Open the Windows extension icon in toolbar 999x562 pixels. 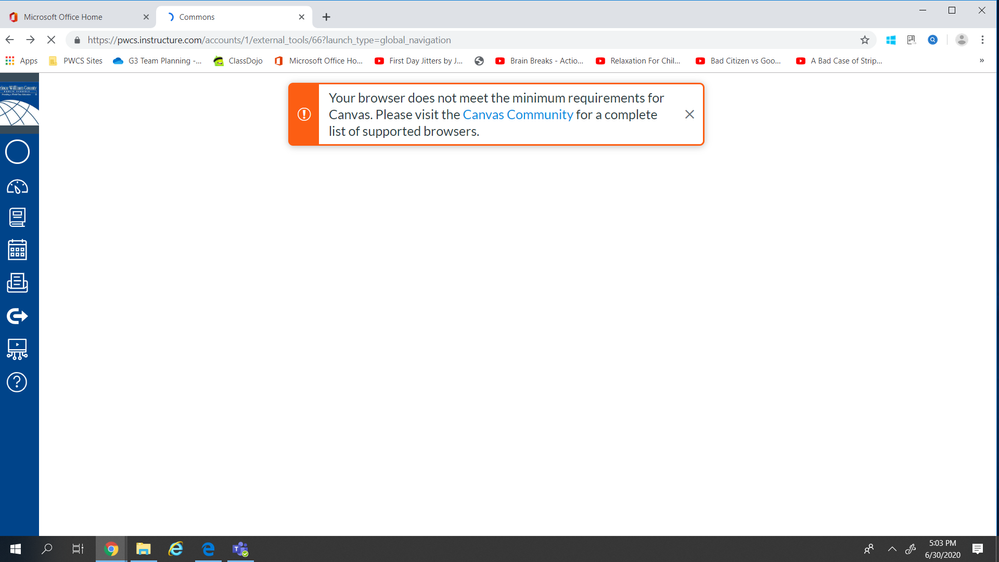(x=891, y=40)
